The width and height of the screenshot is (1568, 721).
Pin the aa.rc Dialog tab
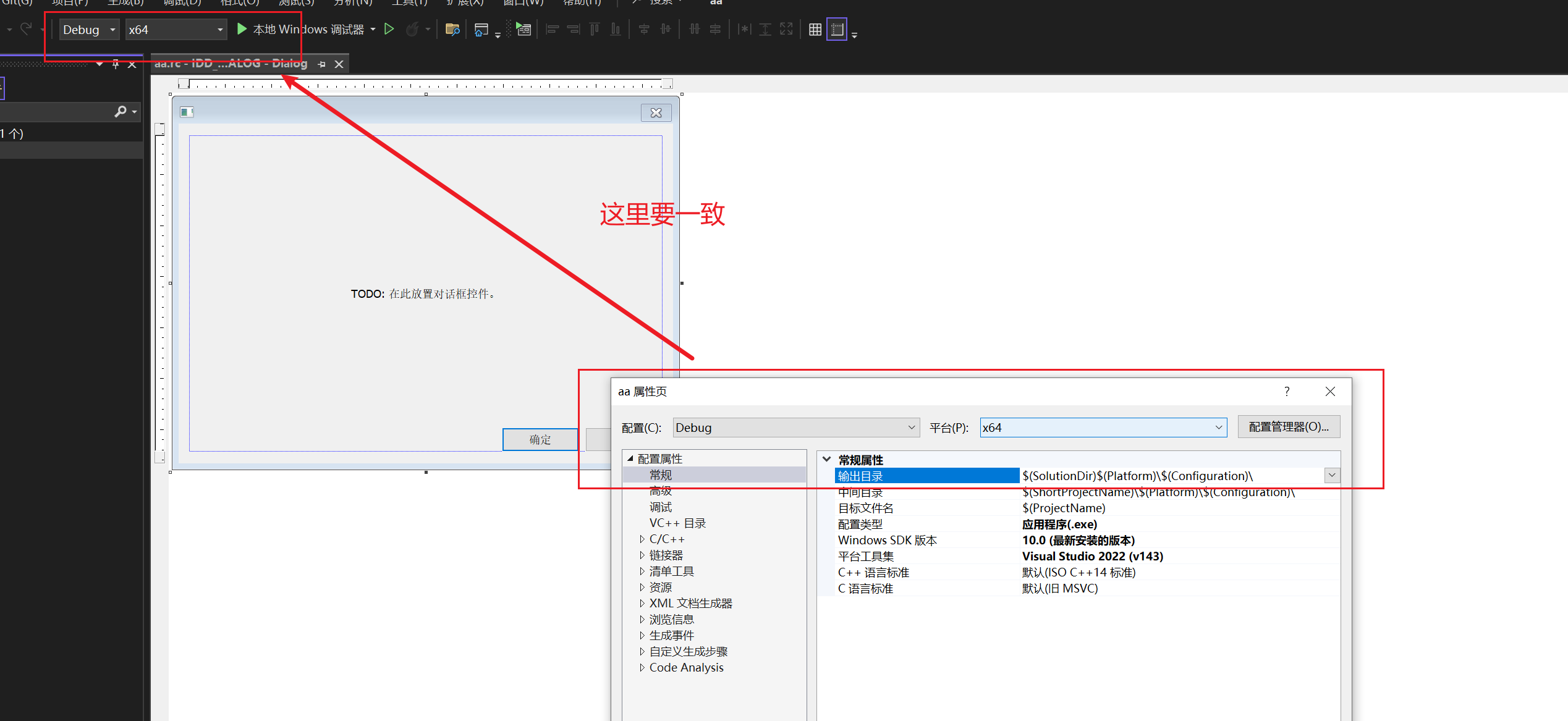click(x=321, y=64)
